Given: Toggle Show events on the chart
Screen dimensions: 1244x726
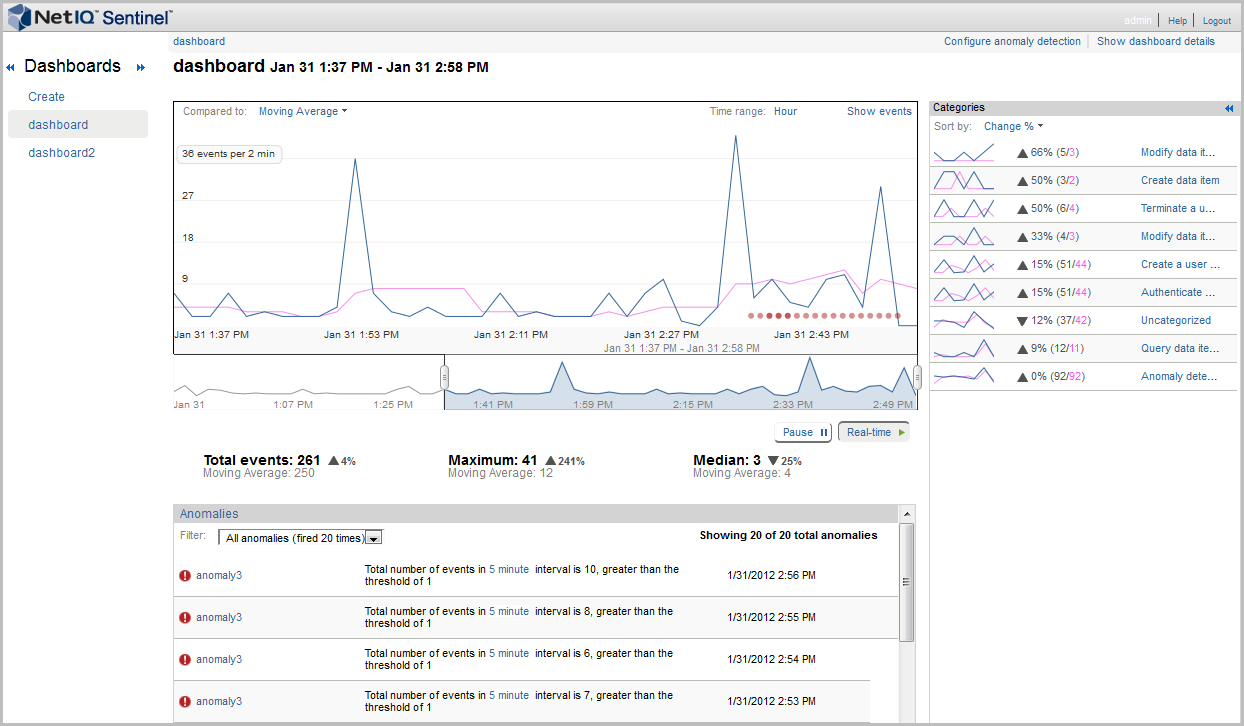Looking at the screenshot, I should coord(879,111).
